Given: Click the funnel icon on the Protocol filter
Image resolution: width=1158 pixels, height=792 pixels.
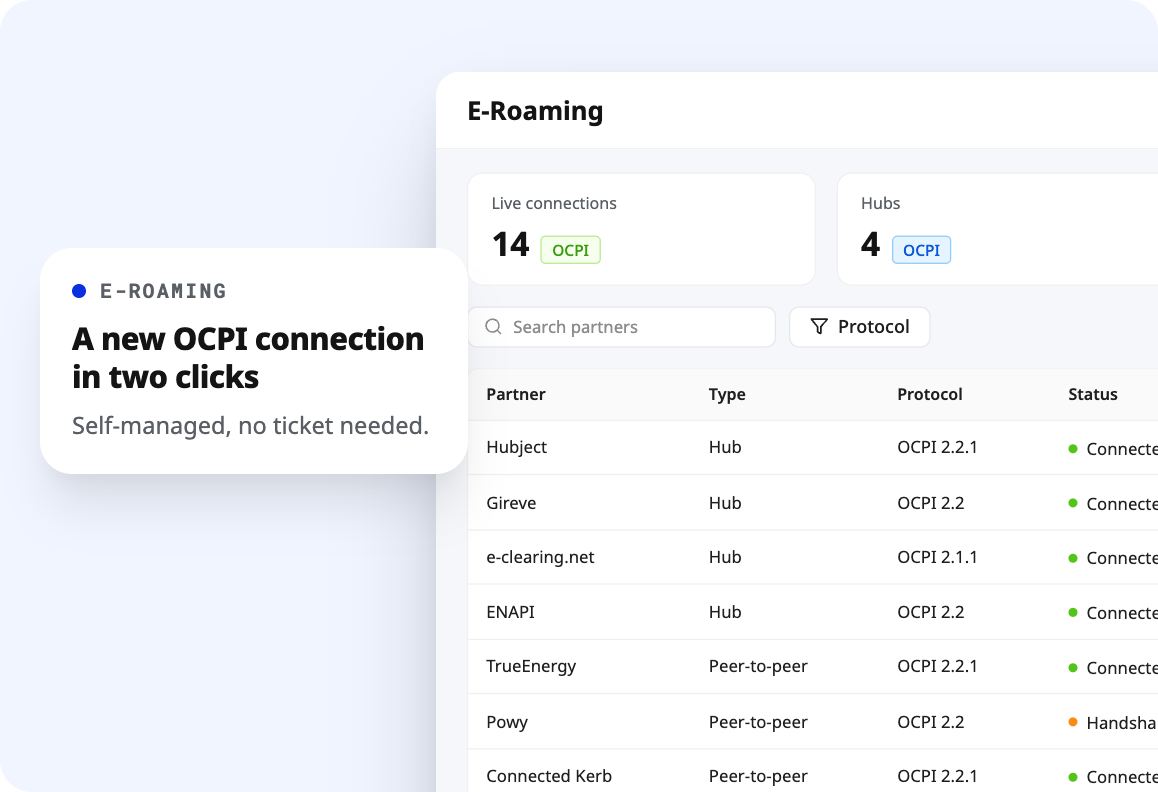Looking at the screenshot, I should [819, 327].
